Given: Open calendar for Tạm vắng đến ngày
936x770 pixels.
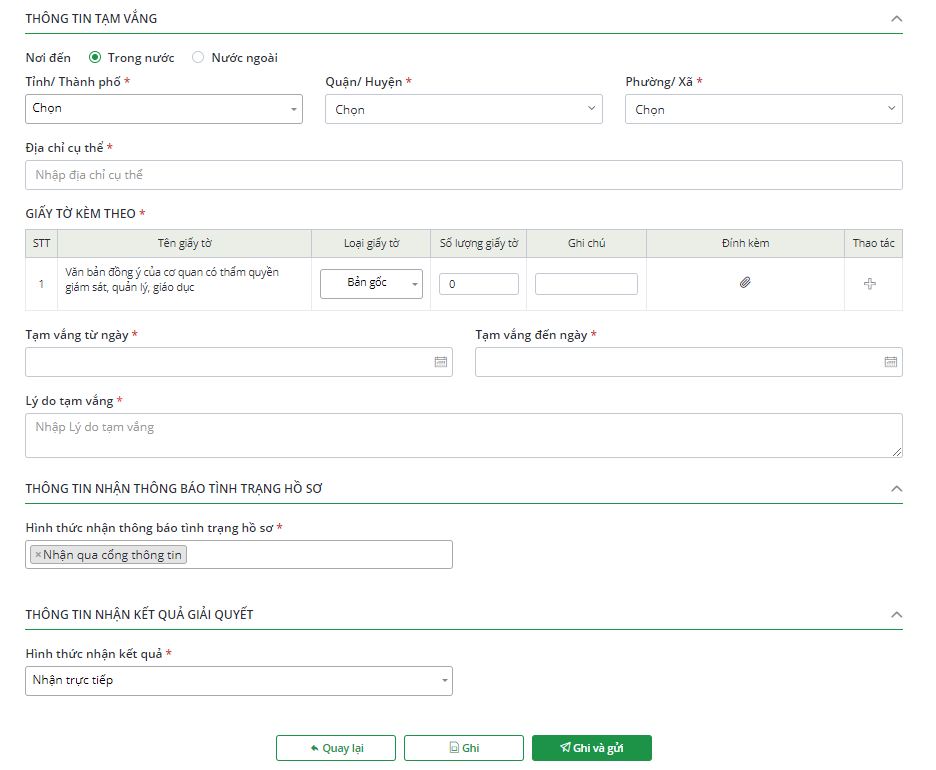Looking at the screenshot, I should 890,362.
